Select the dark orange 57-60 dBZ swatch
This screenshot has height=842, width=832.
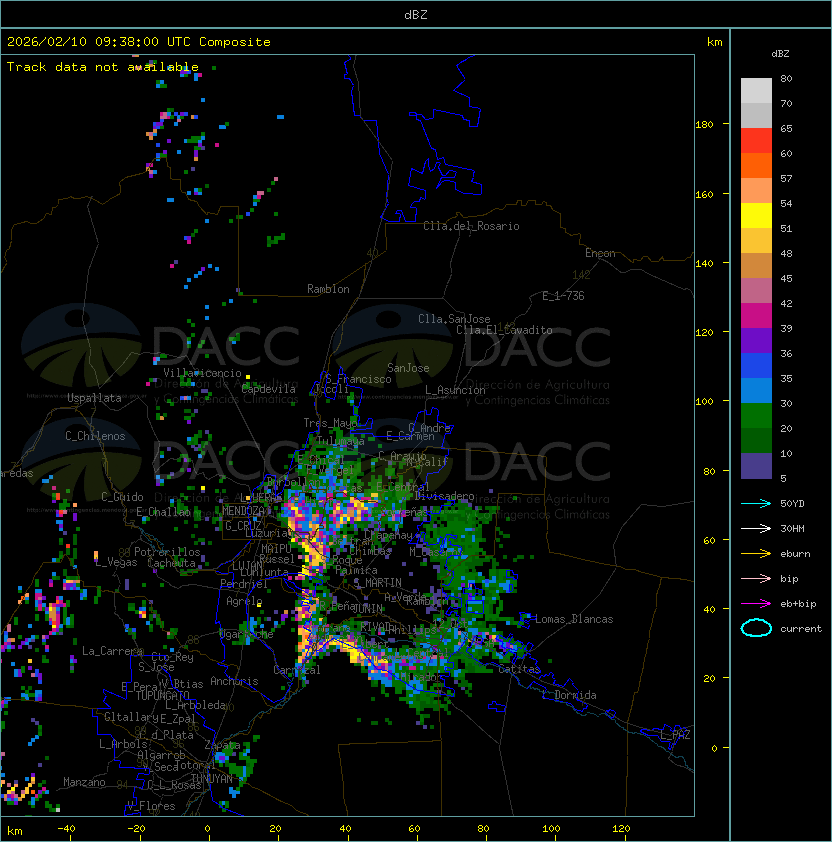click(x=756, y=166)
